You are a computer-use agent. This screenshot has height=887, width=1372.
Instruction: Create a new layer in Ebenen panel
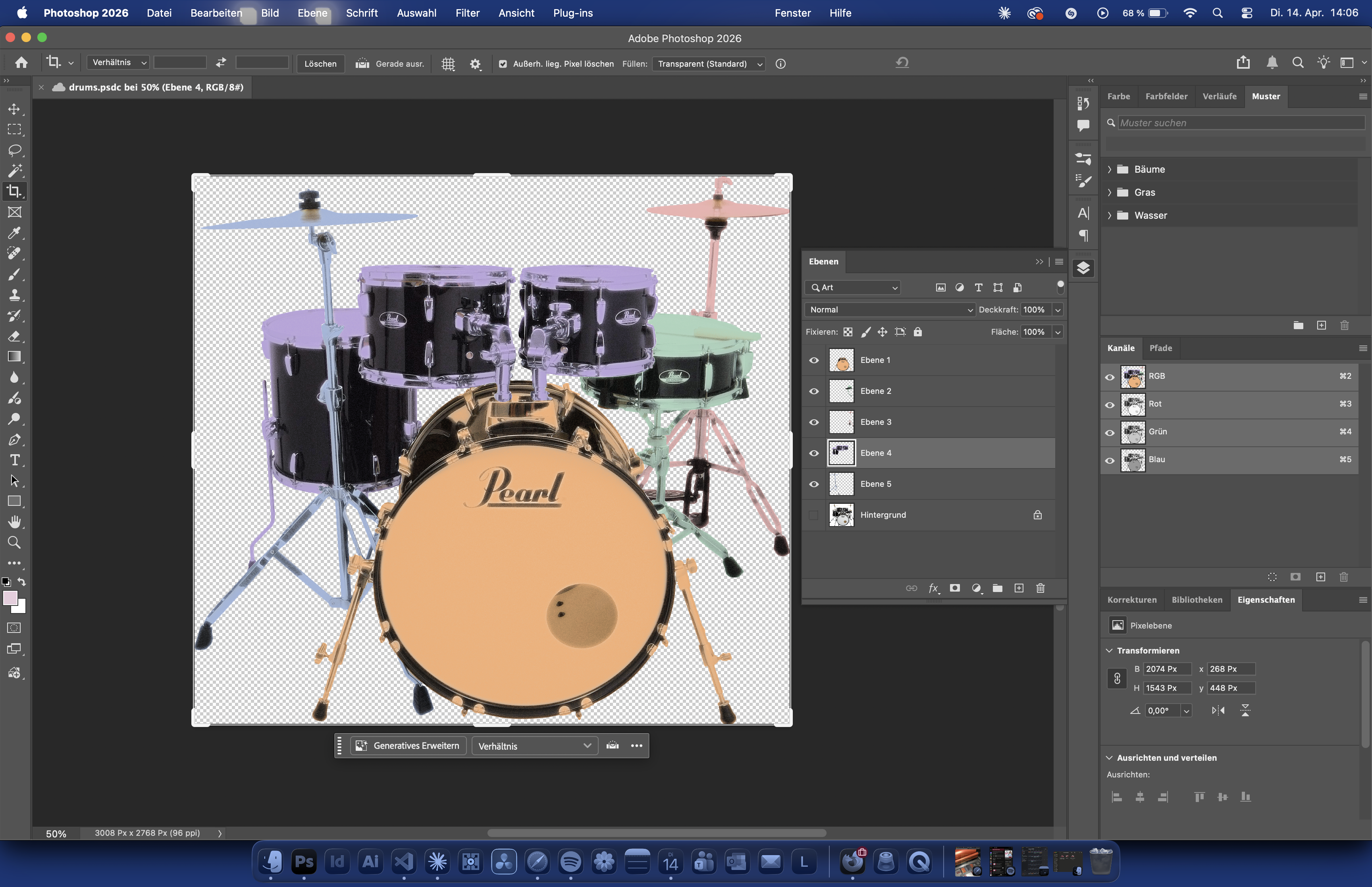coord(1019,588)
